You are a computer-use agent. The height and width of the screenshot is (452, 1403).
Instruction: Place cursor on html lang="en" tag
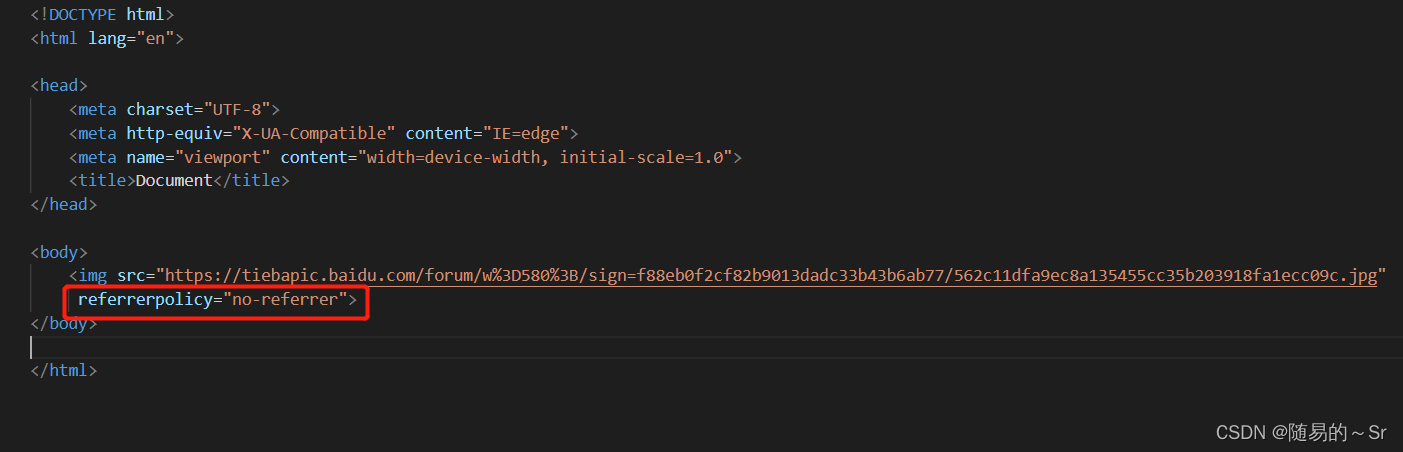(x=107, y=38)
